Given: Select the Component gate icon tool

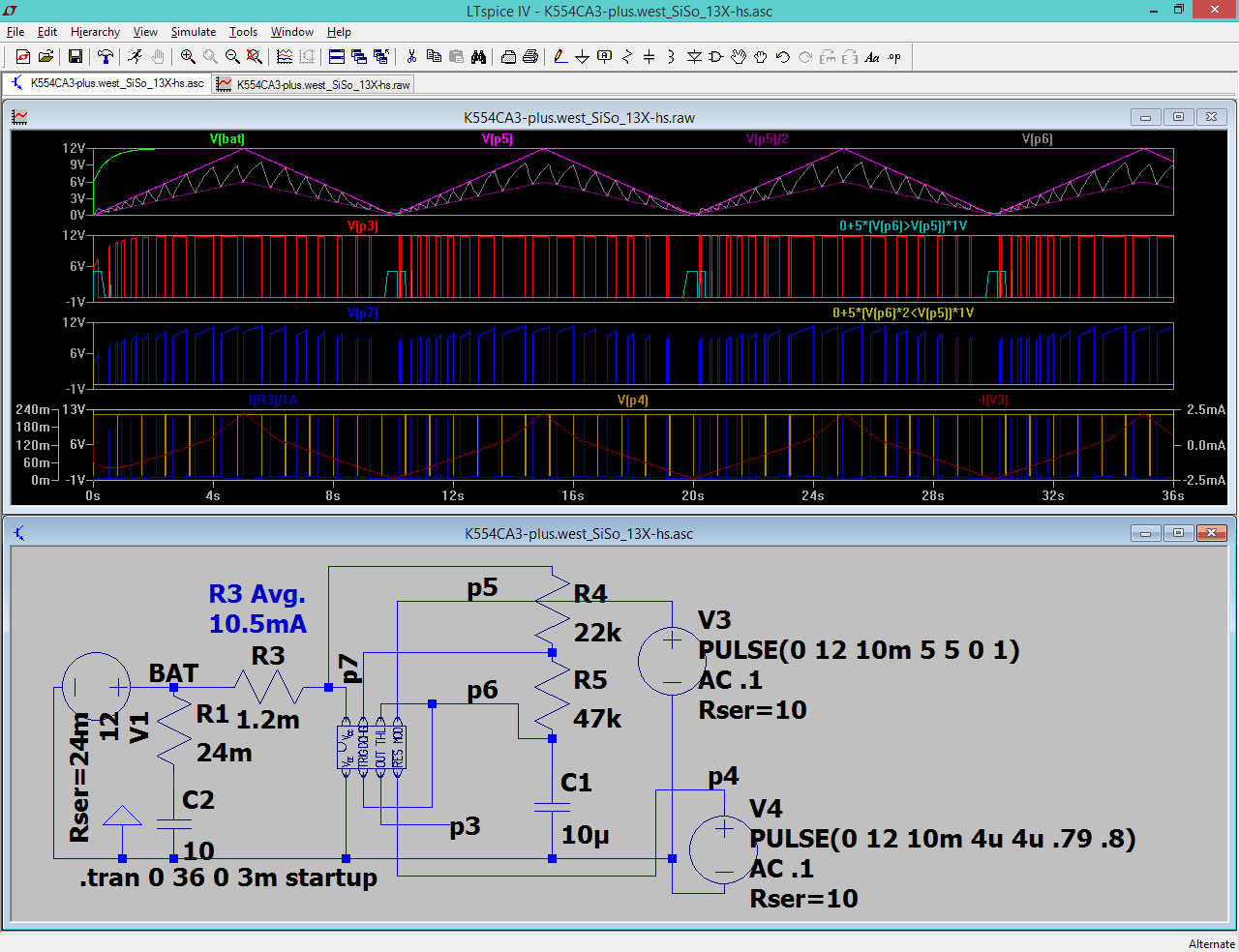Looking at the screenshot, I should click(x=716, y=57).
